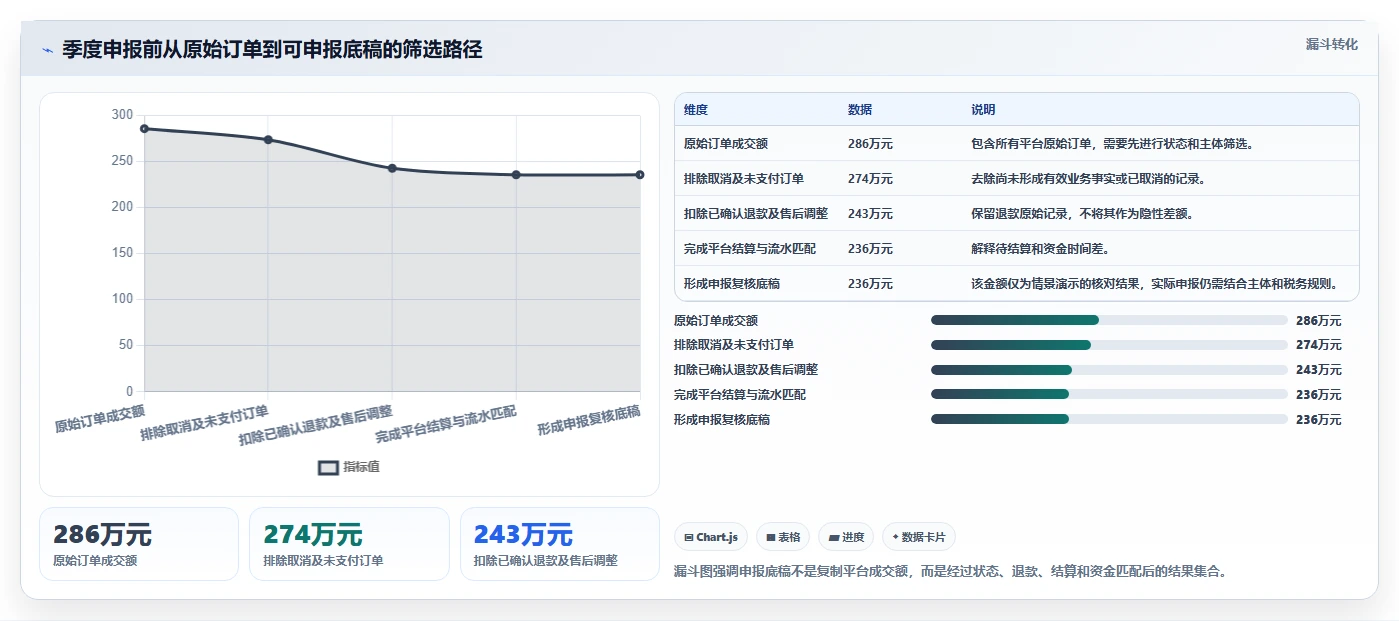Click the progress bar for 形成申报复核底稿

pyautogui.click(x=1109, y=419)
